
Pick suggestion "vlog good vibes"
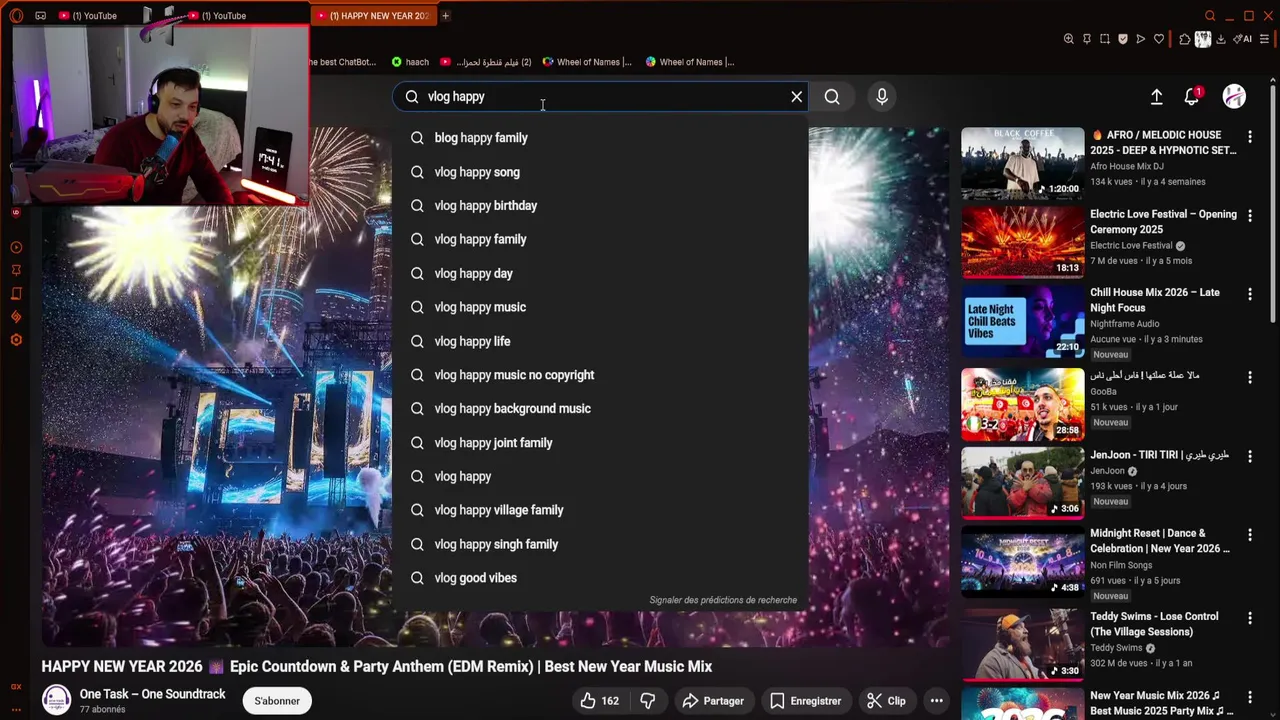[600, 578]
